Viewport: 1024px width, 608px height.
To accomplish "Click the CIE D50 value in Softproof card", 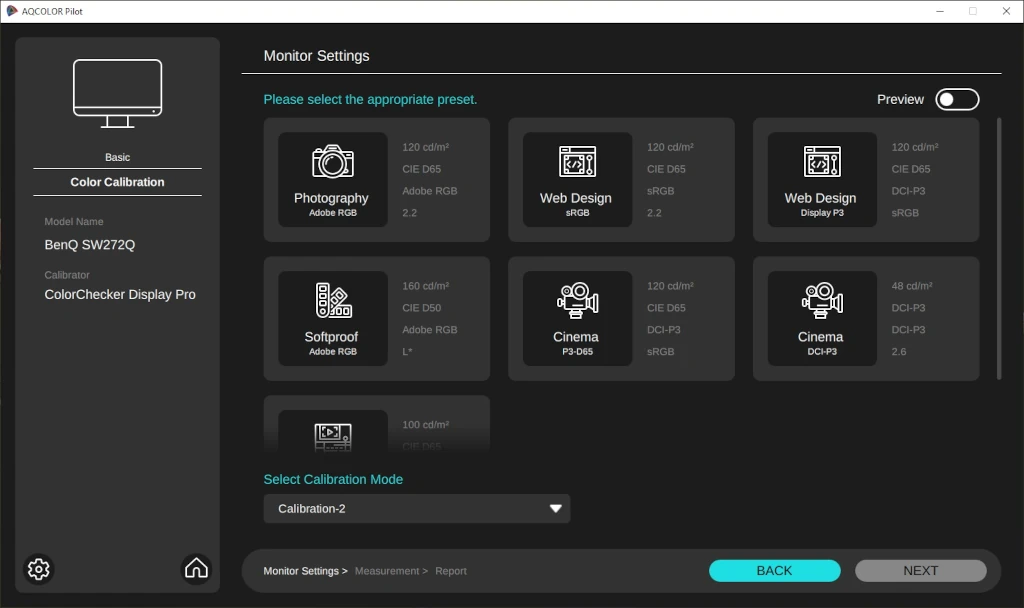I will click(422, 308).
